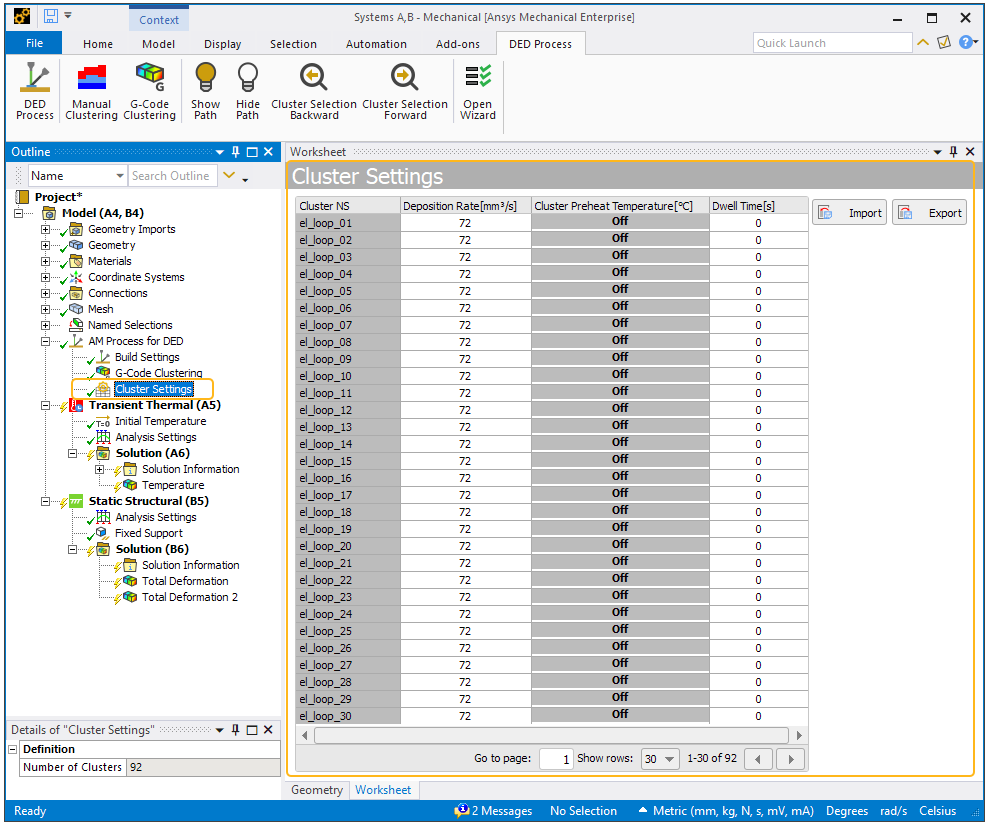Screen dimensions: 989x826
Task: Select Cluster Selection Backward
Action: 313,91
